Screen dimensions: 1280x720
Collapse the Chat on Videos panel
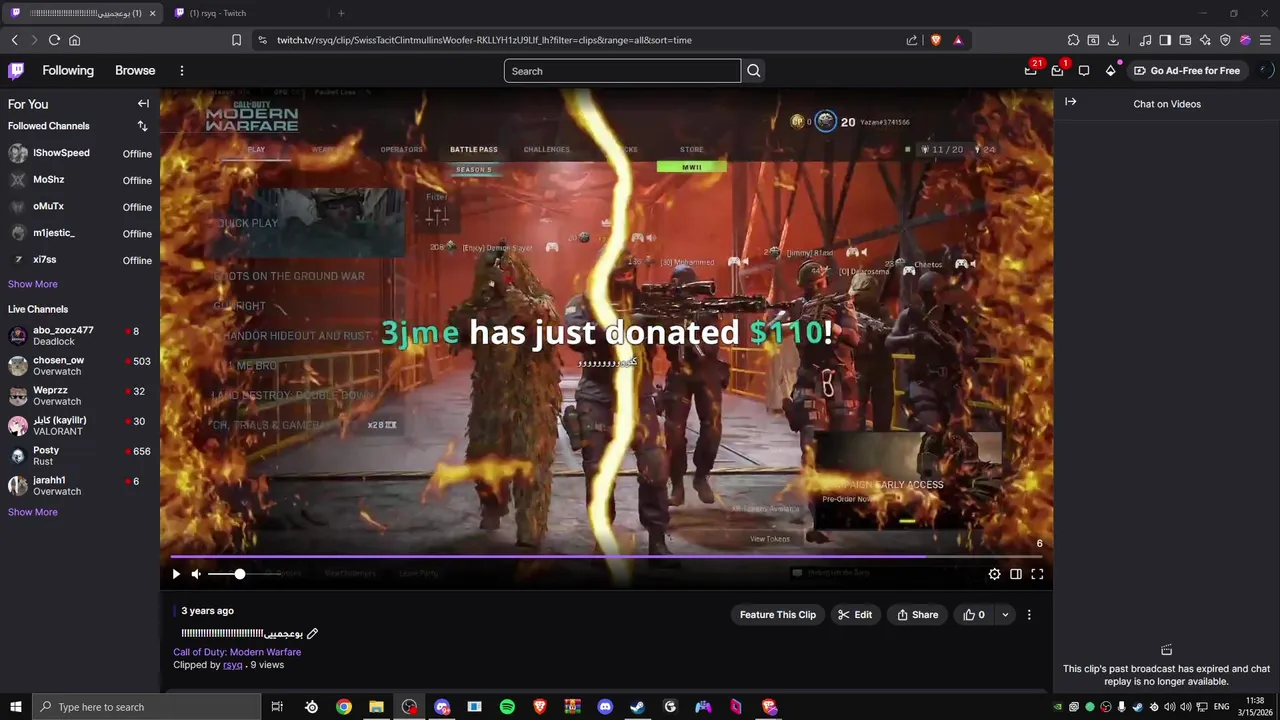pyautogui.click(x=1070, y=102)
